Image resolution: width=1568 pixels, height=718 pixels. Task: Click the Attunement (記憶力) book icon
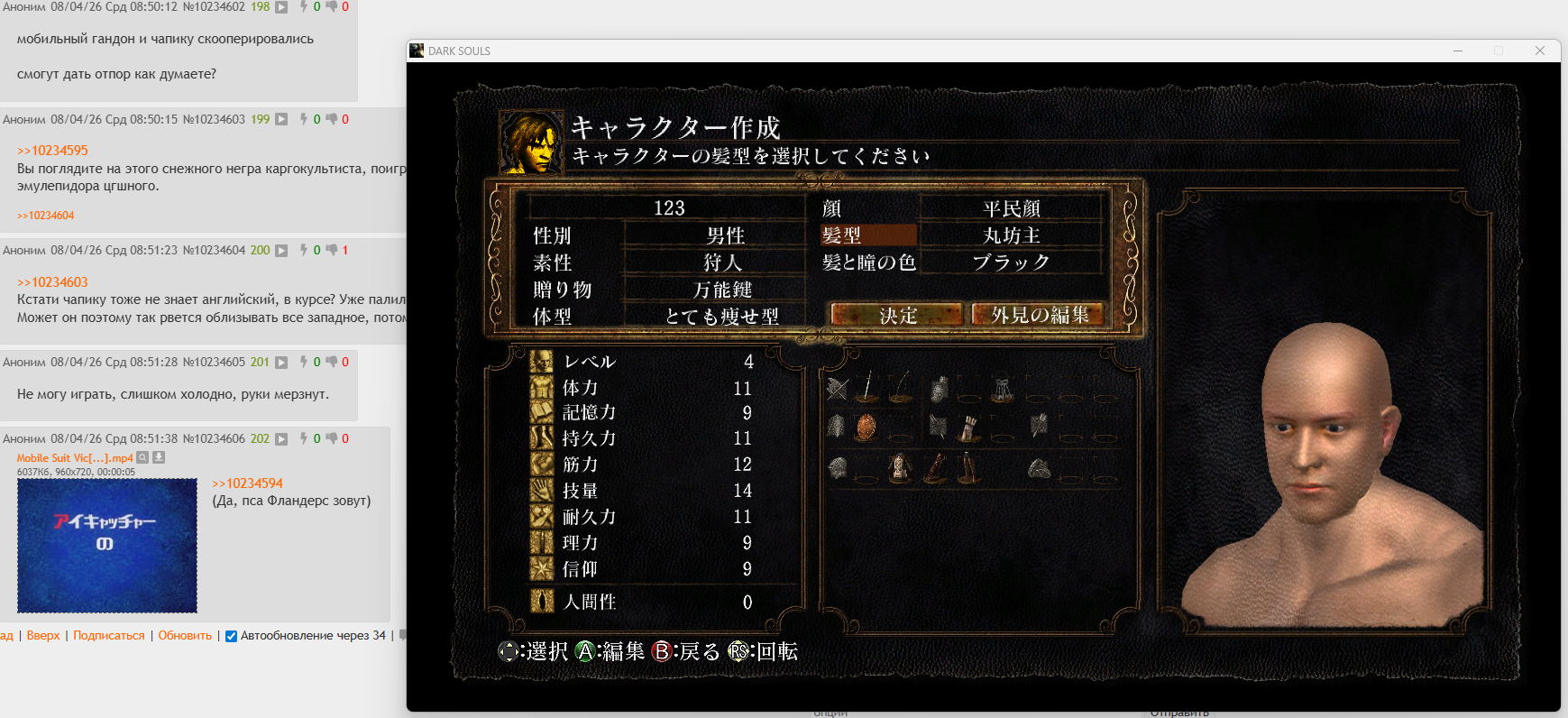[541, 413]
